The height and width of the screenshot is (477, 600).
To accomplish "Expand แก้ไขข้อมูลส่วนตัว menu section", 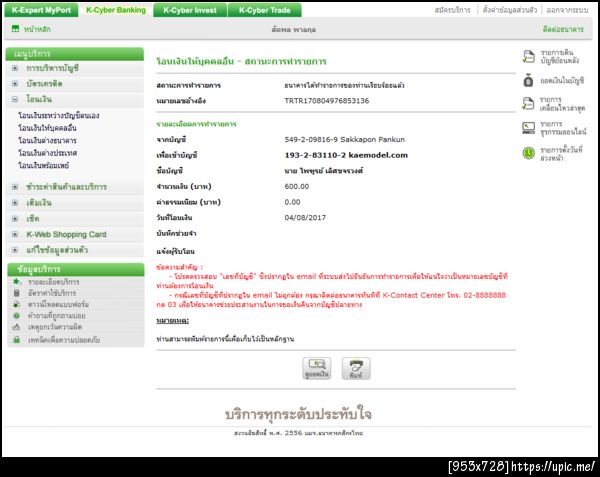I will (15, 250).
